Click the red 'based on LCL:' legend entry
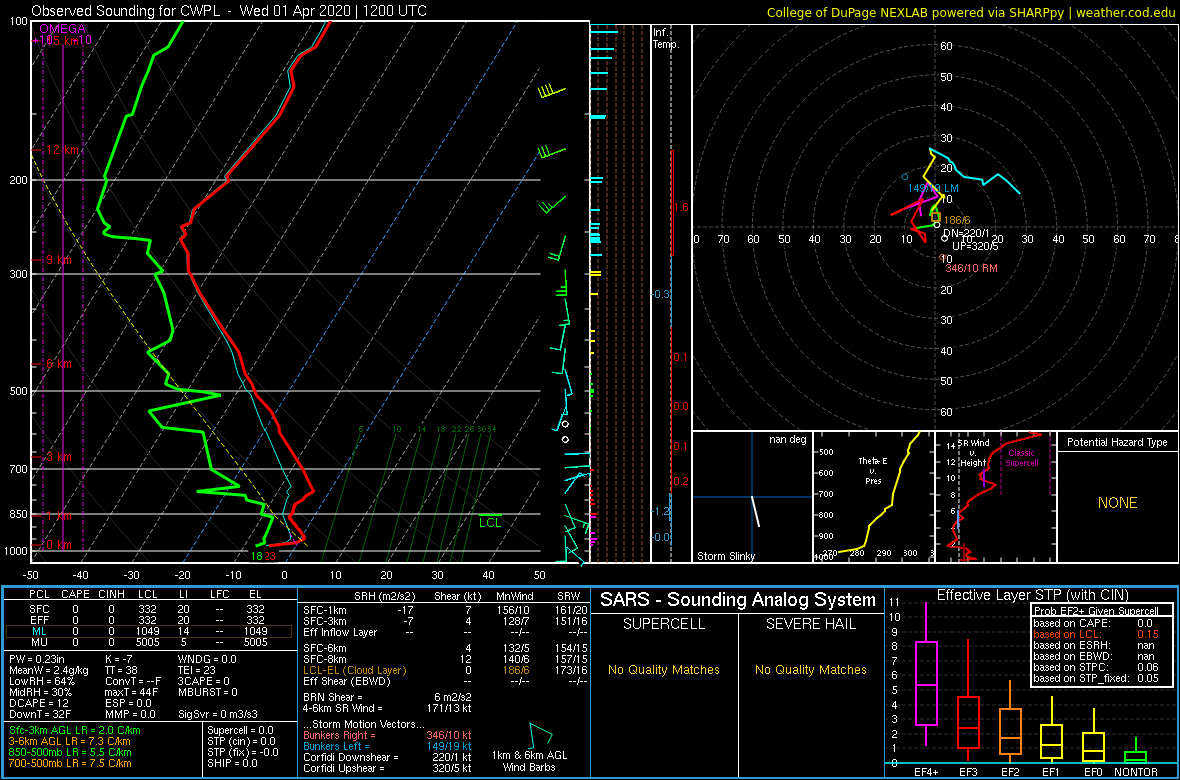1180x780 pixels. click(1065, 634)
